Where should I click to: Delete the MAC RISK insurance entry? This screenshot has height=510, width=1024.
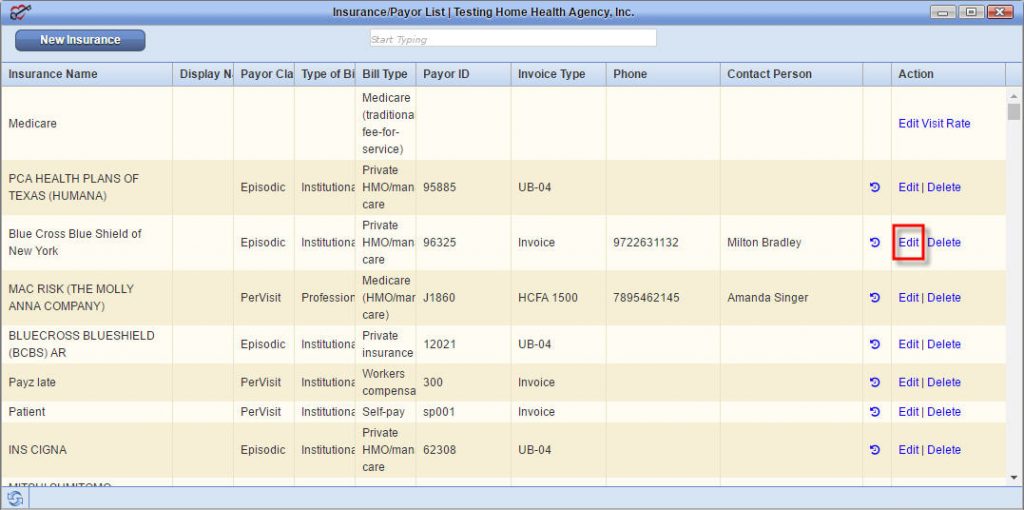(944, 298)
